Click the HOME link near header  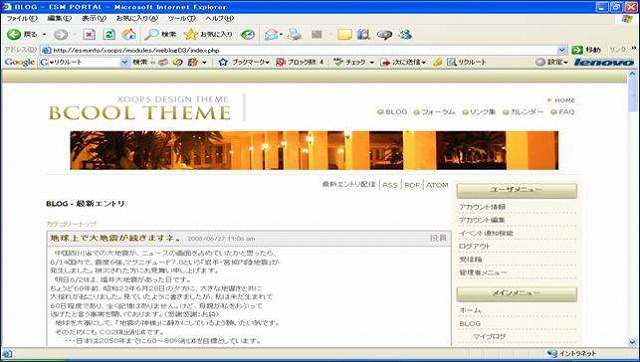tap(564, 100)
